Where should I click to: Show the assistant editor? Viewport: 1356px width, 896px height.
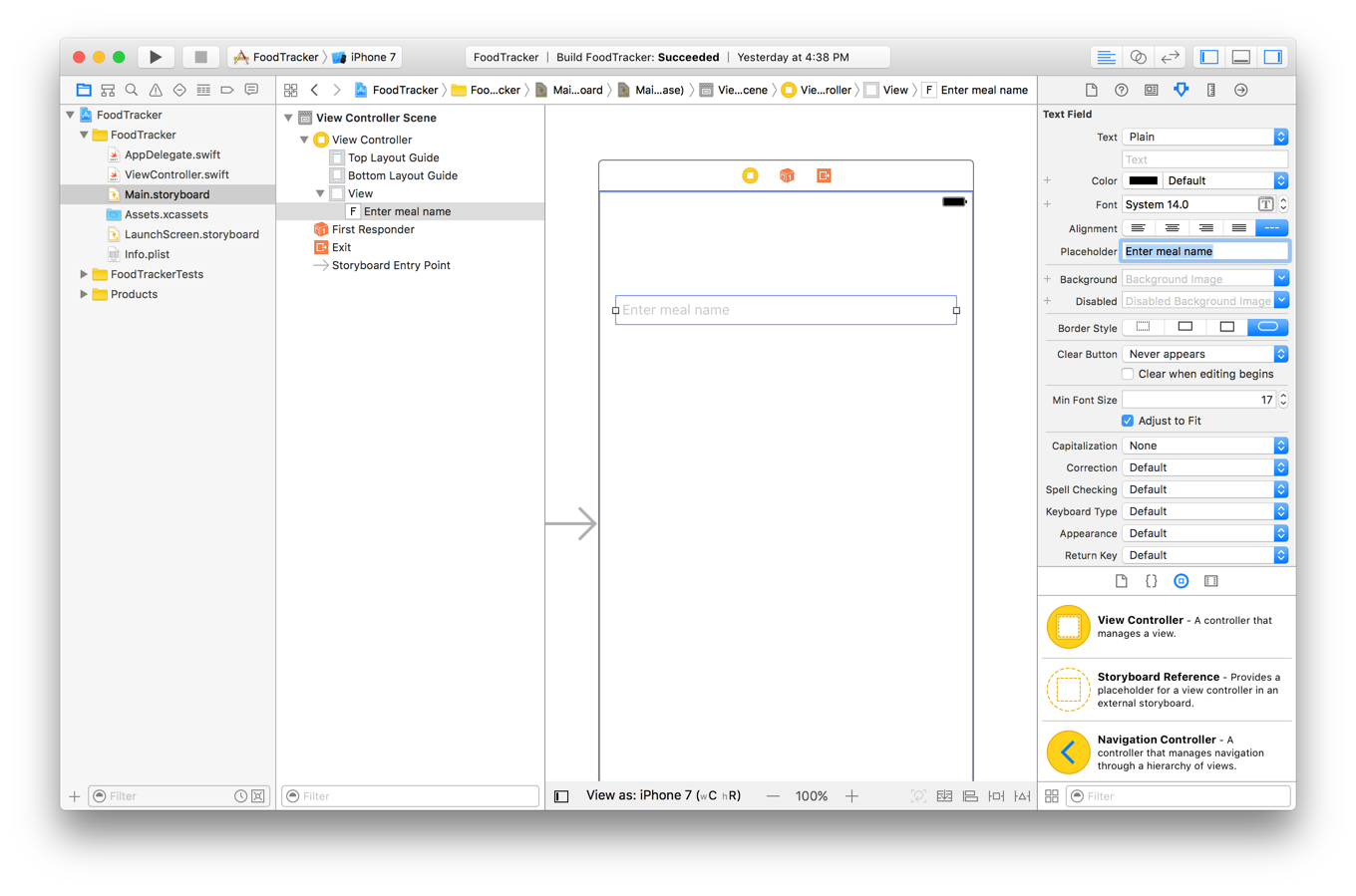pyautogui.click(x=1138, y=57)
